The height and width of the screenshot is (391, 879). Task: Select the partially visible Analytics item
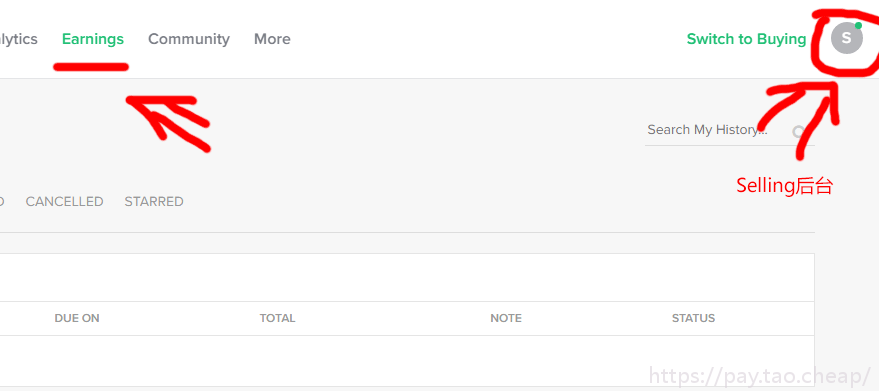(18, 39)
